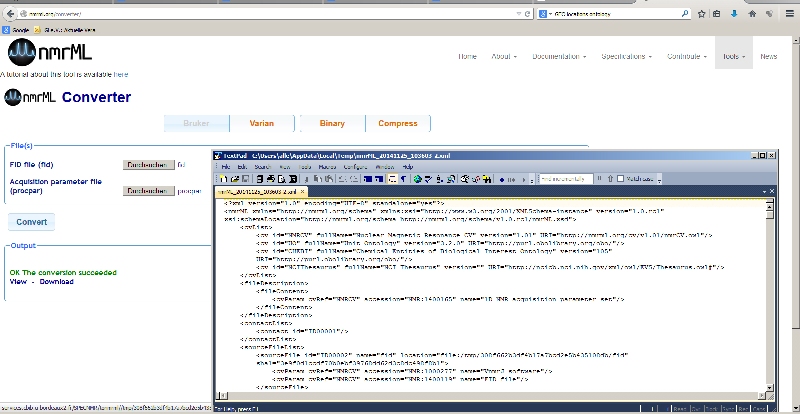Viewport: 800px width, 414px height.
Task: Open the Firefox bookmarks list icon
Action: tap(717, 14)
